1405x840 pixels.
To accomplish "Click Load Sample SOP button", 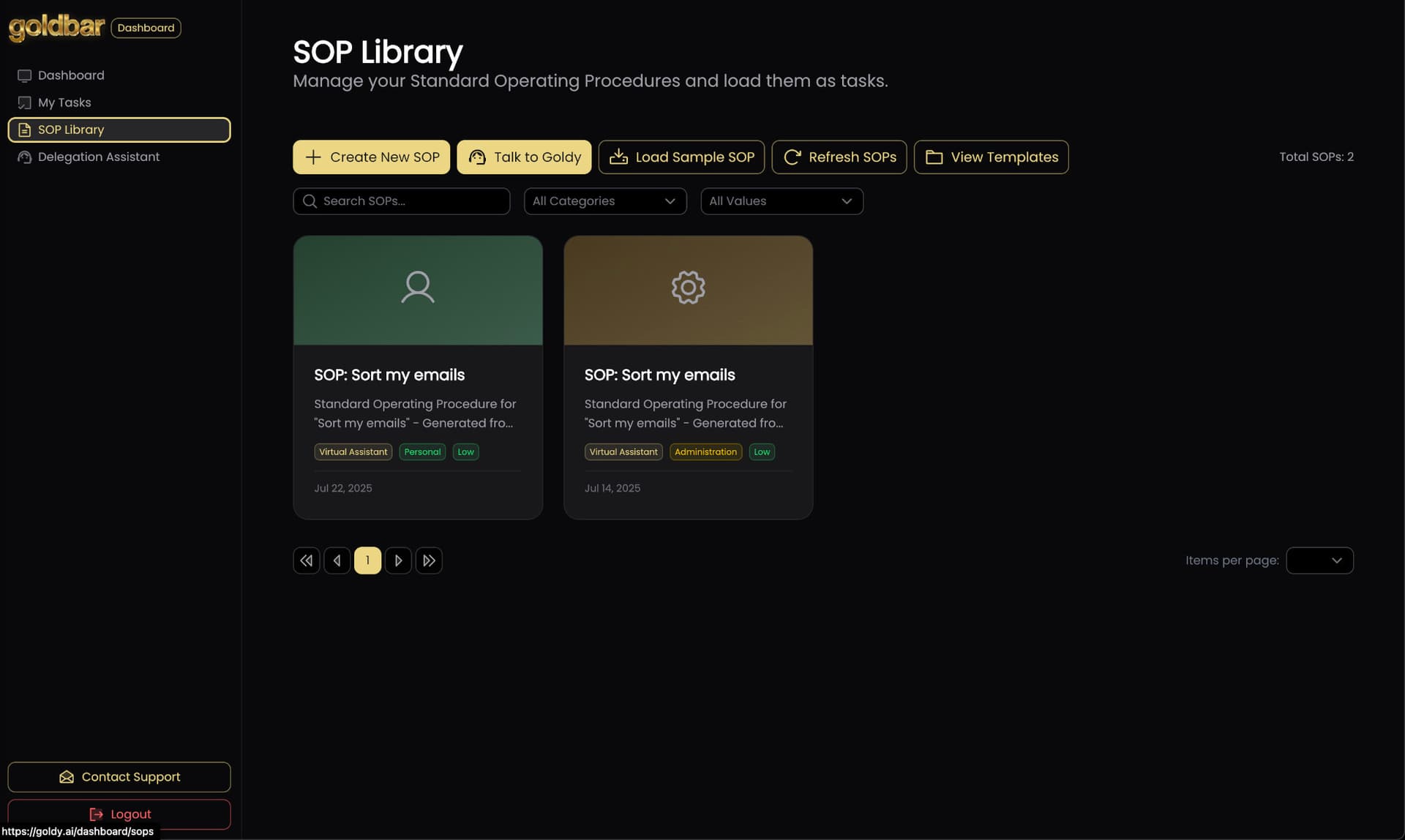I will (x=681, y=157).
